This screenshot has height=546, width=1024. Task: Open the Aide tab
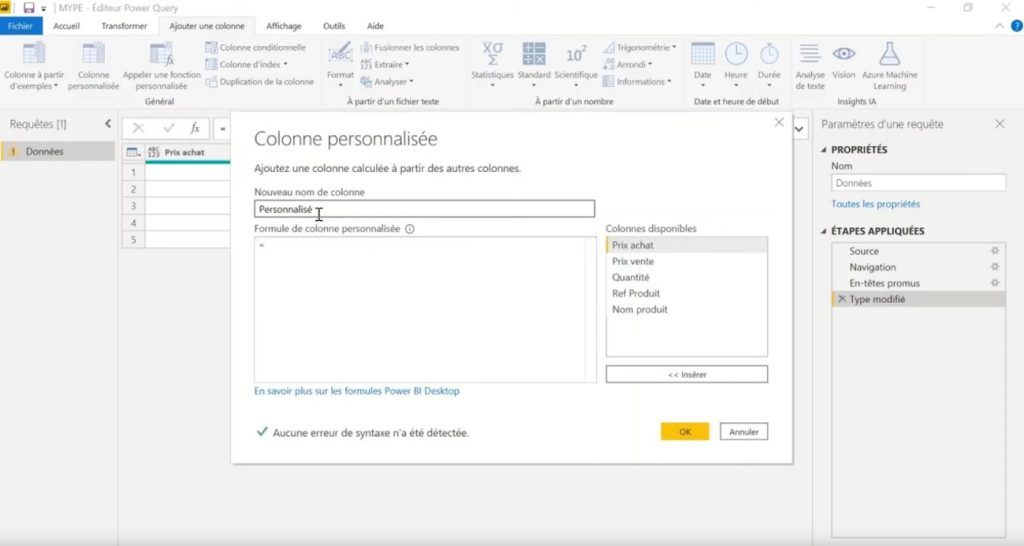(375, 26)
